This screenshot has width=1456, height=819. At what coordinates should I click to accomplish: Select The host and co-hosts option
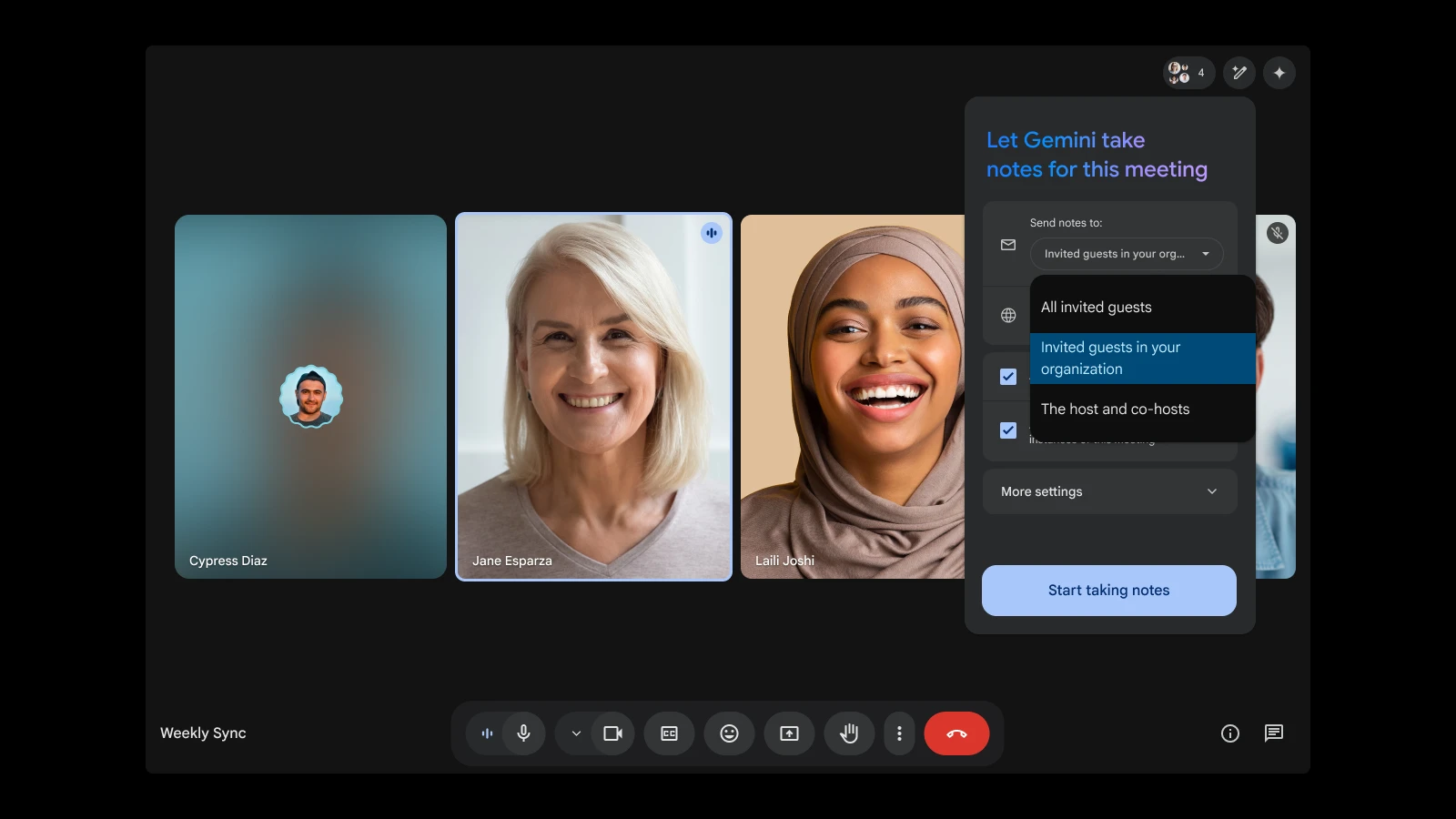point(1142,409)
